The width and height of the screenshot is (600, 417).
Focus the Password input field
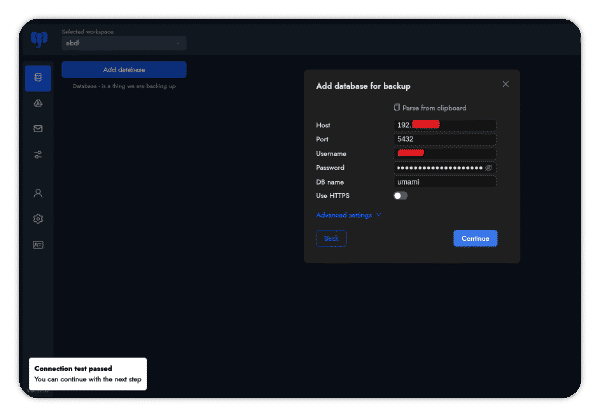(x=445, y=168)
